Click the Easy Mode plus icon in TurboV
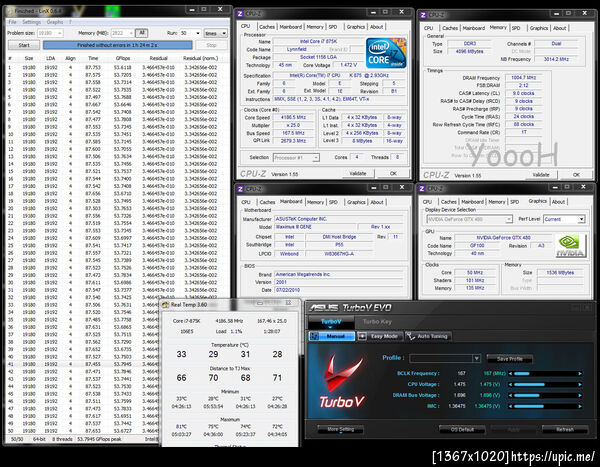Viewport: 600px width, 467px height. [362, 336]
